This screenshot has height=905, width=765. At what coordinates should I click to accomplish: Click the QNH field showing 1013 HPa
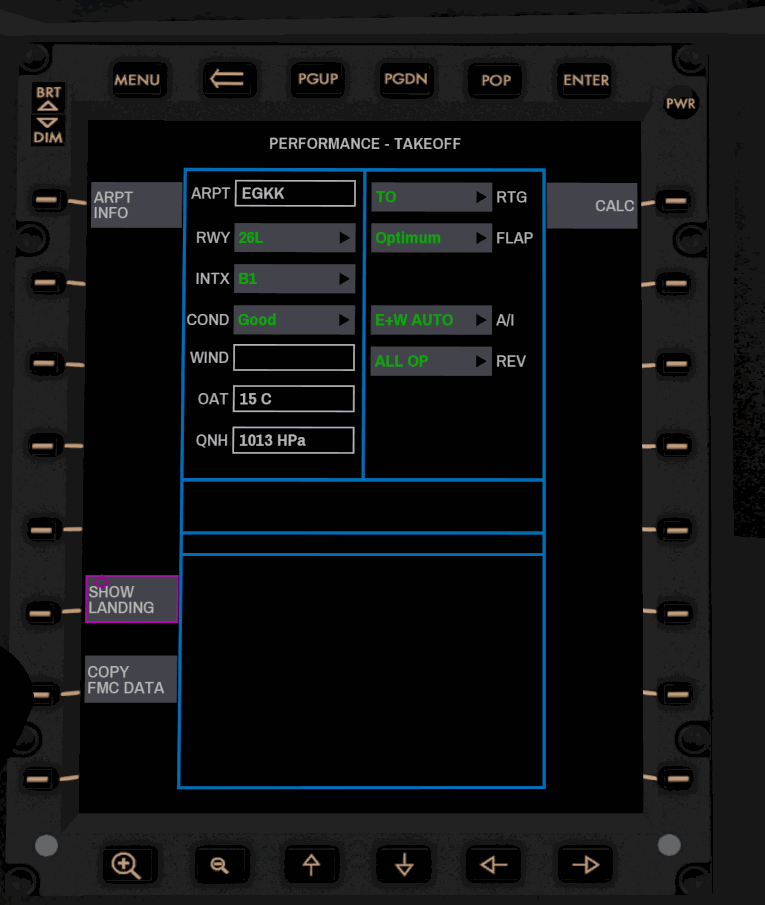293,440
